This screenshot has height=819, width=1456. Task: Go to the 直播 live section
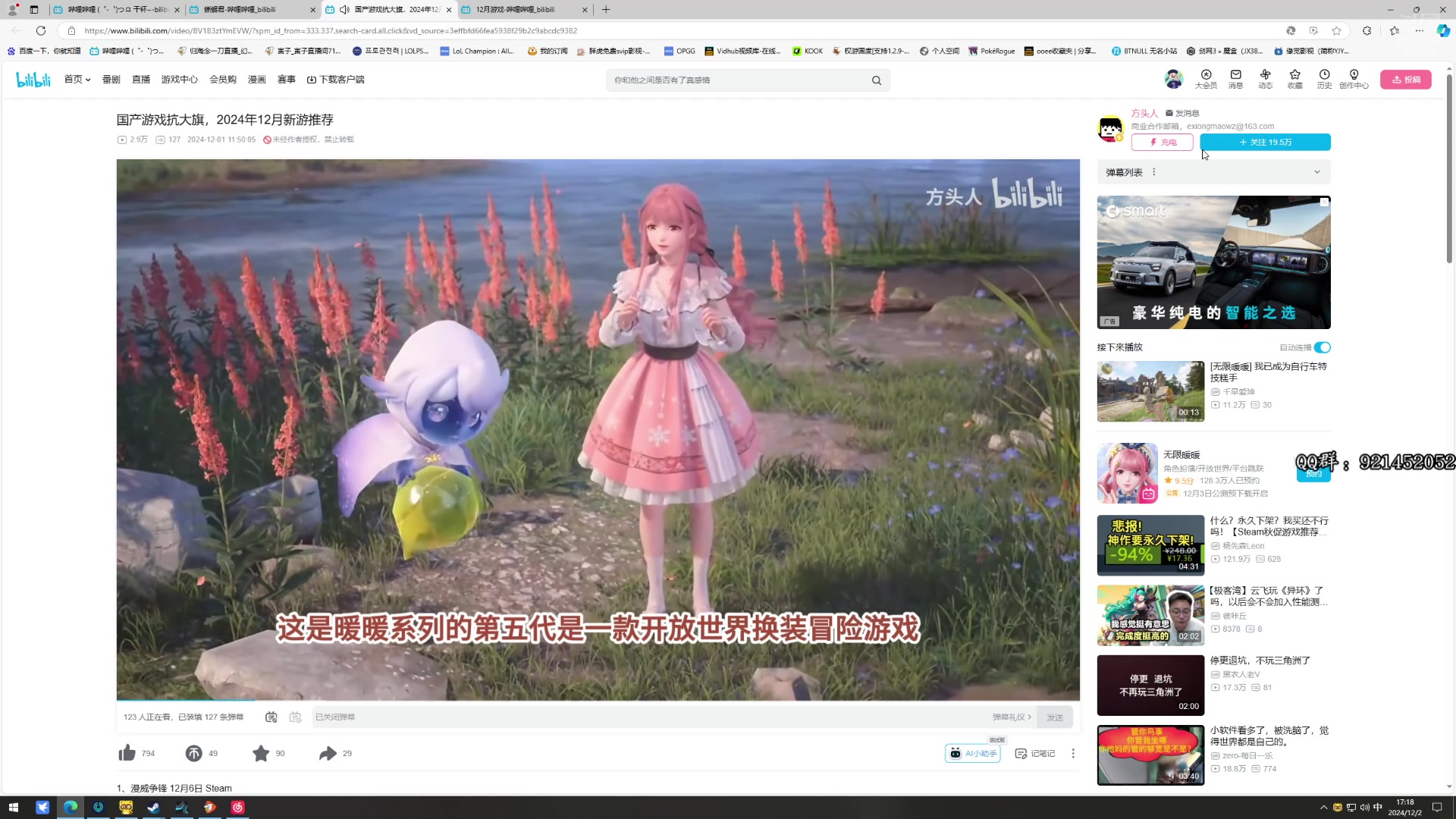(141, 80)
